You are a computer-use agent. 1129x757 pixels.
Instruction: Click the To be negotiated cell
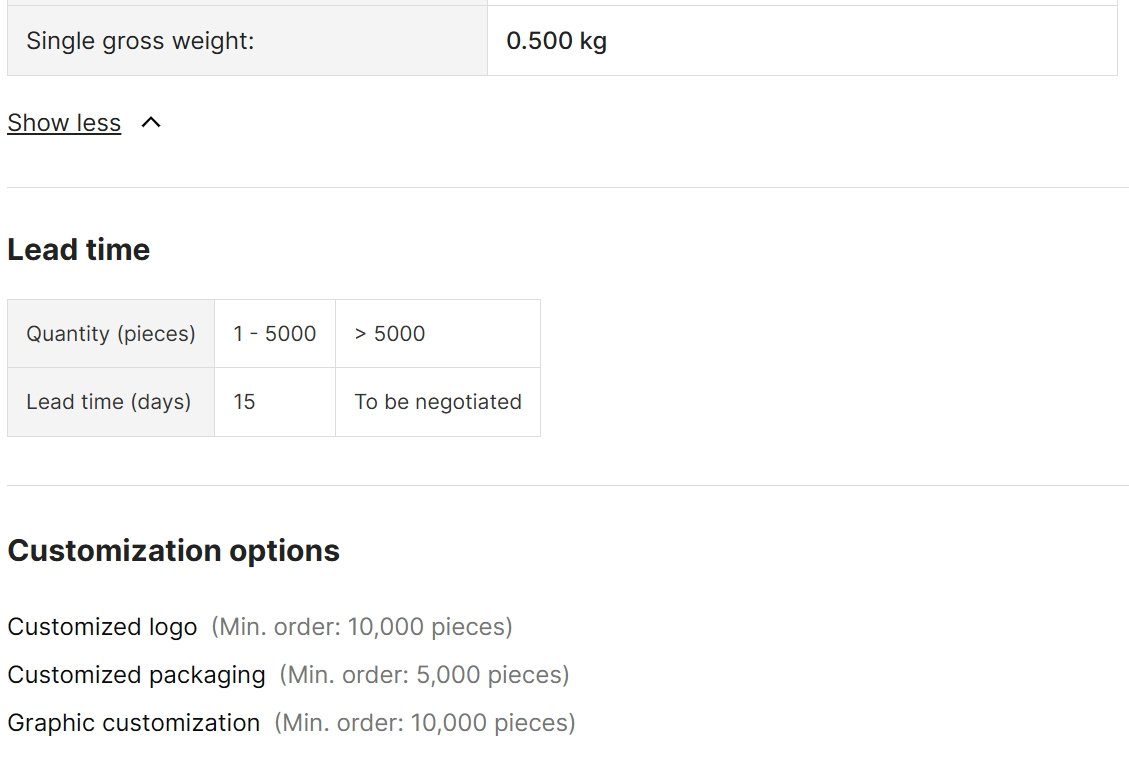[438, 402]
